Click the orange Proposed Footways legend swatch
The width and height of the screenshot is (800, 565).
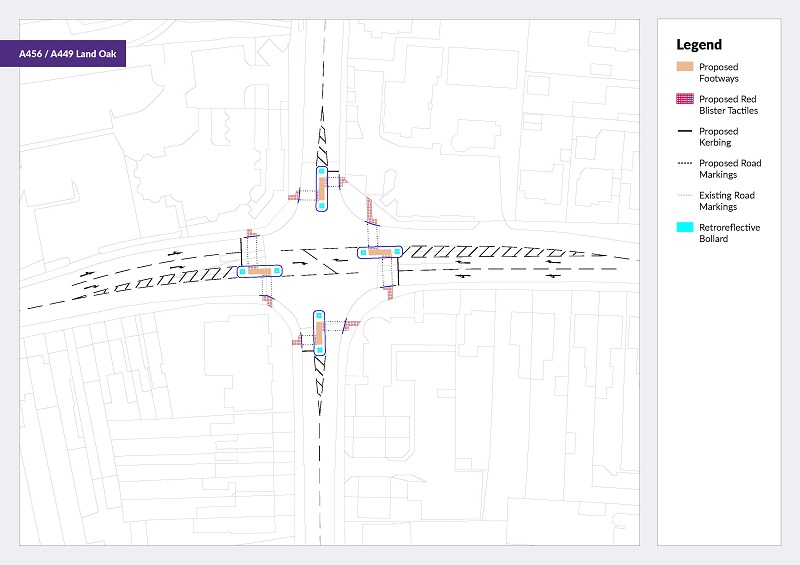685,66
